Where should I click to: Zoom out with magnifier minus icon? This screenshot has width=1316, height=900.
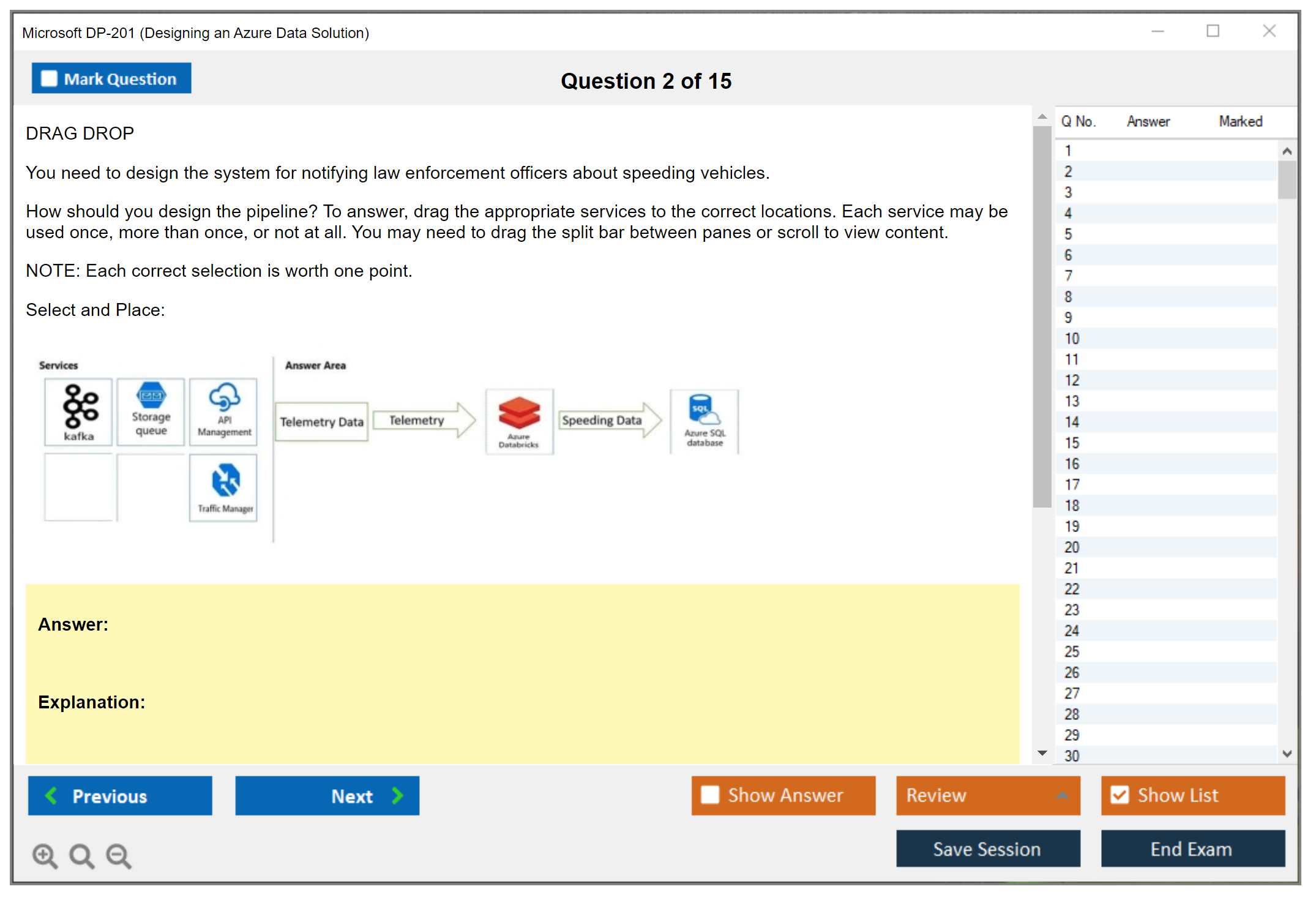(119, 855)
